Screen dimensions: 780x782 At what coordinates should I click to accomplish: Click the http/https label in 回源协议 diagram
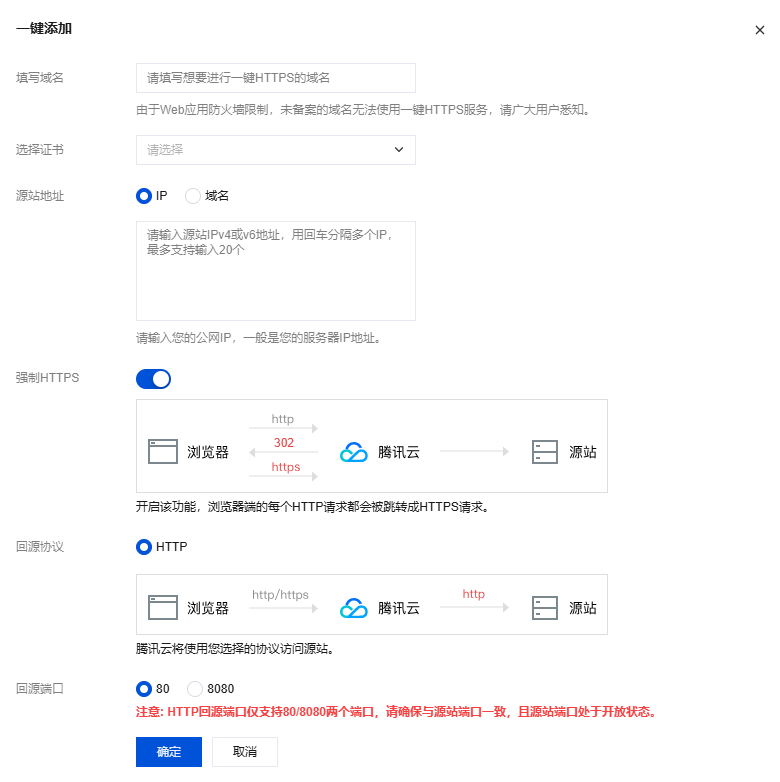(280, 594)
